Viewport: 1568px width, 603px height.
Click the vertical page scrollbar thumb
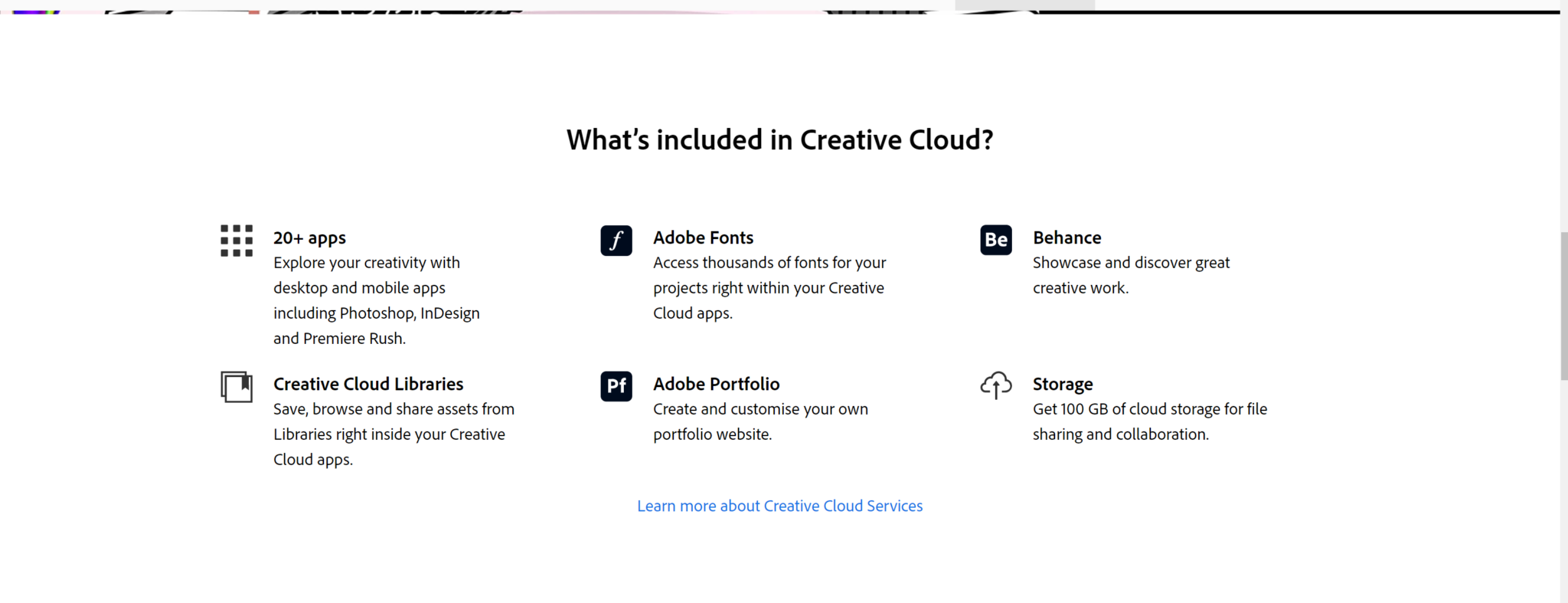[x=1564, y=306]
